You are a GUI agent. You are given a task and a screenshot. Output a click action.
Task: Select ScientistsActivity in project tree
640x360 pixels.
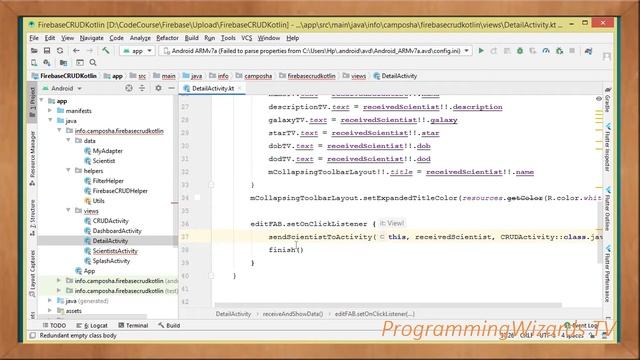pos(115,251)
